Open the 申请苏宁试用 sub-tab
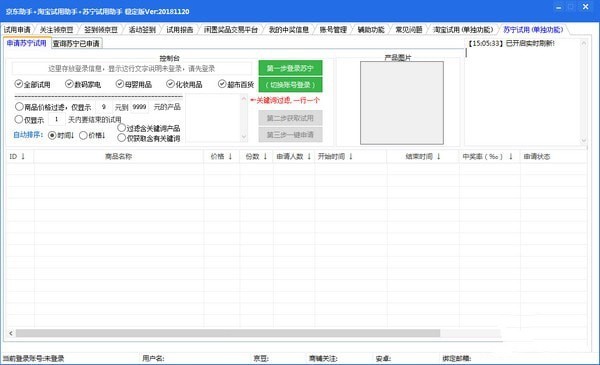This screenshot has height=365, width=600. pyautogui.click(x=26, y=43)
